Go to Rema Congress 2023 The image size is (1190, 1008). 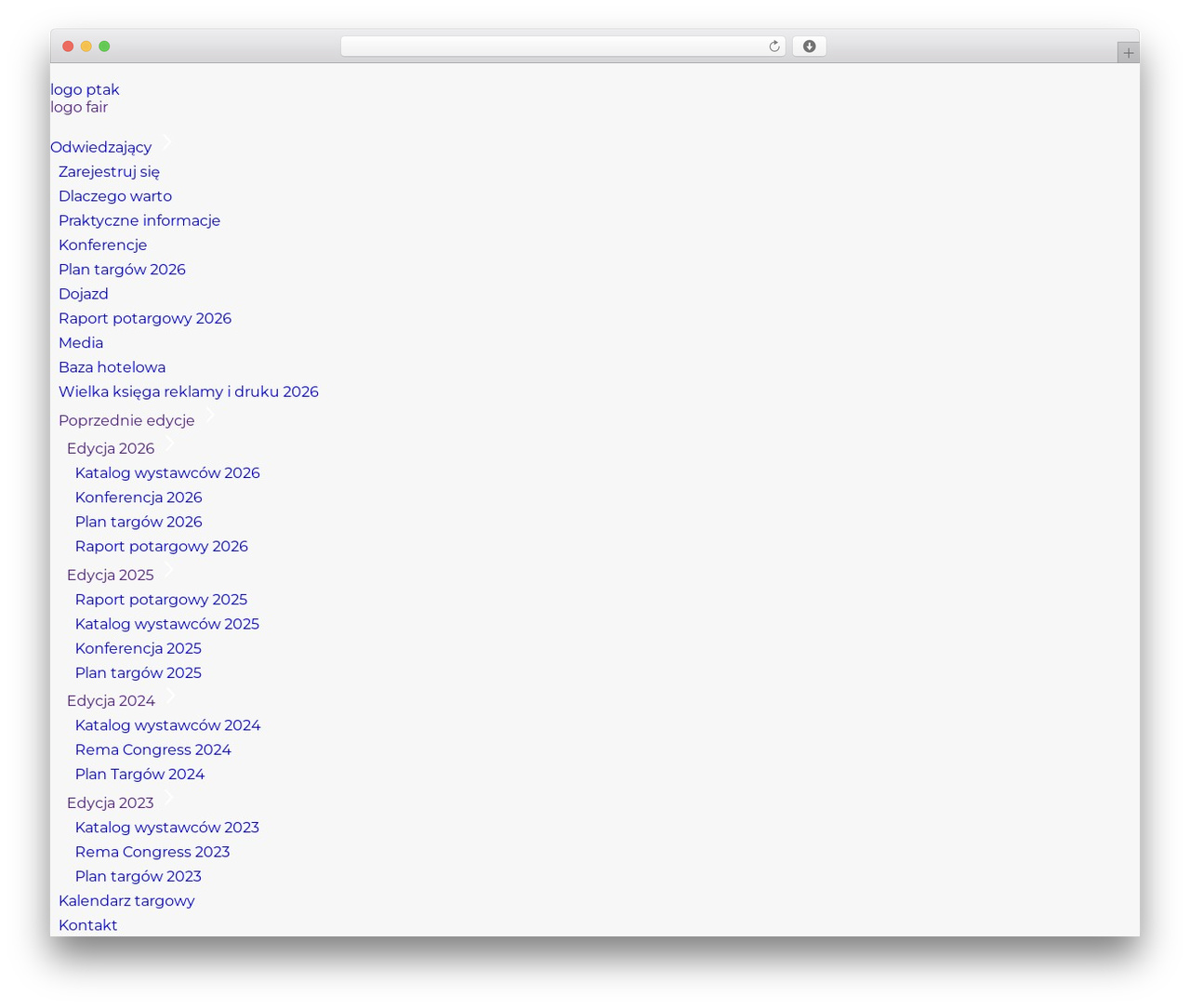tap(152, 852)
